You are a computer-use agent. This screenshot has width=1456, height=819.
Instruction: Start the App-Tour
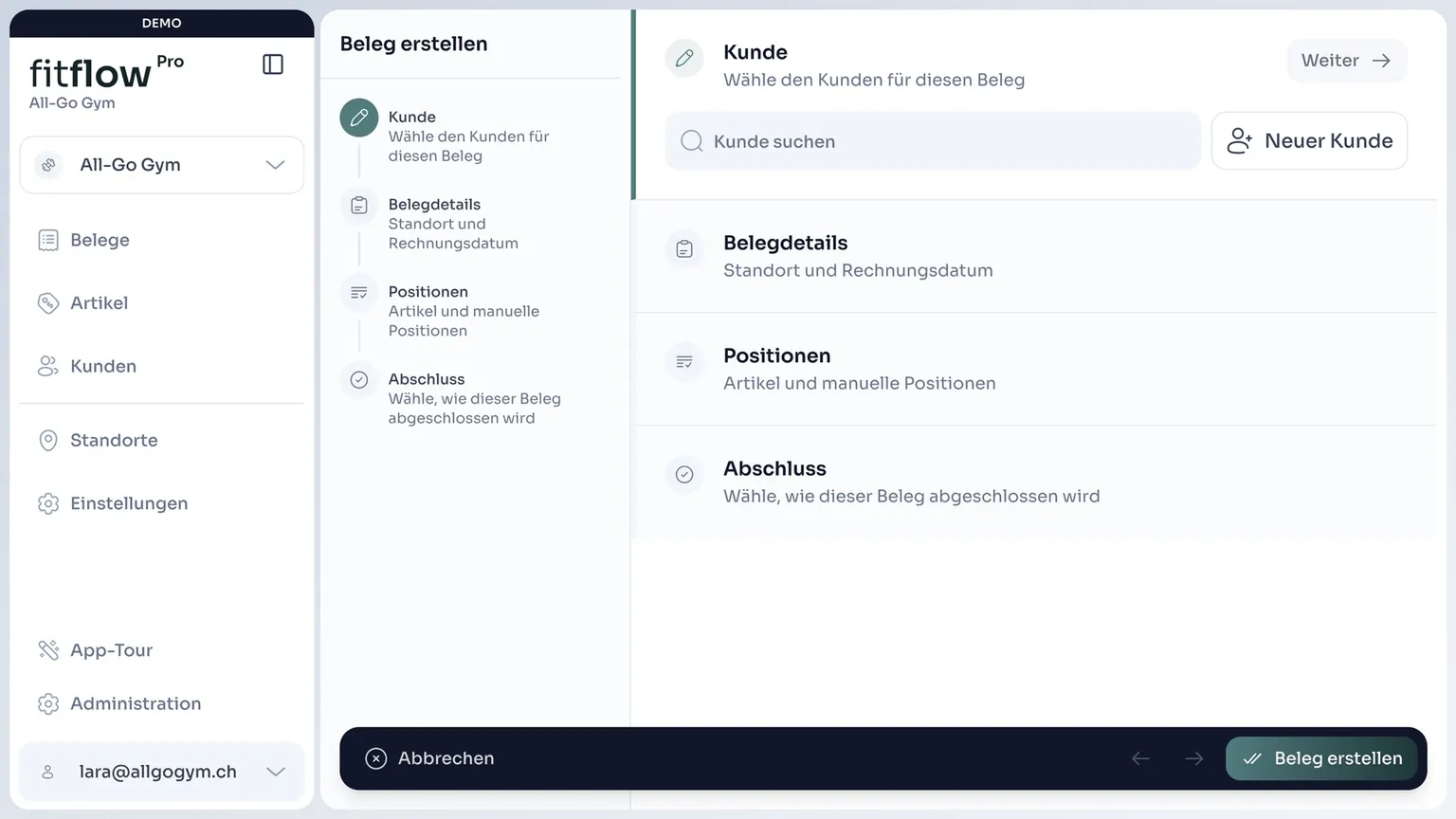click(162, 650)
